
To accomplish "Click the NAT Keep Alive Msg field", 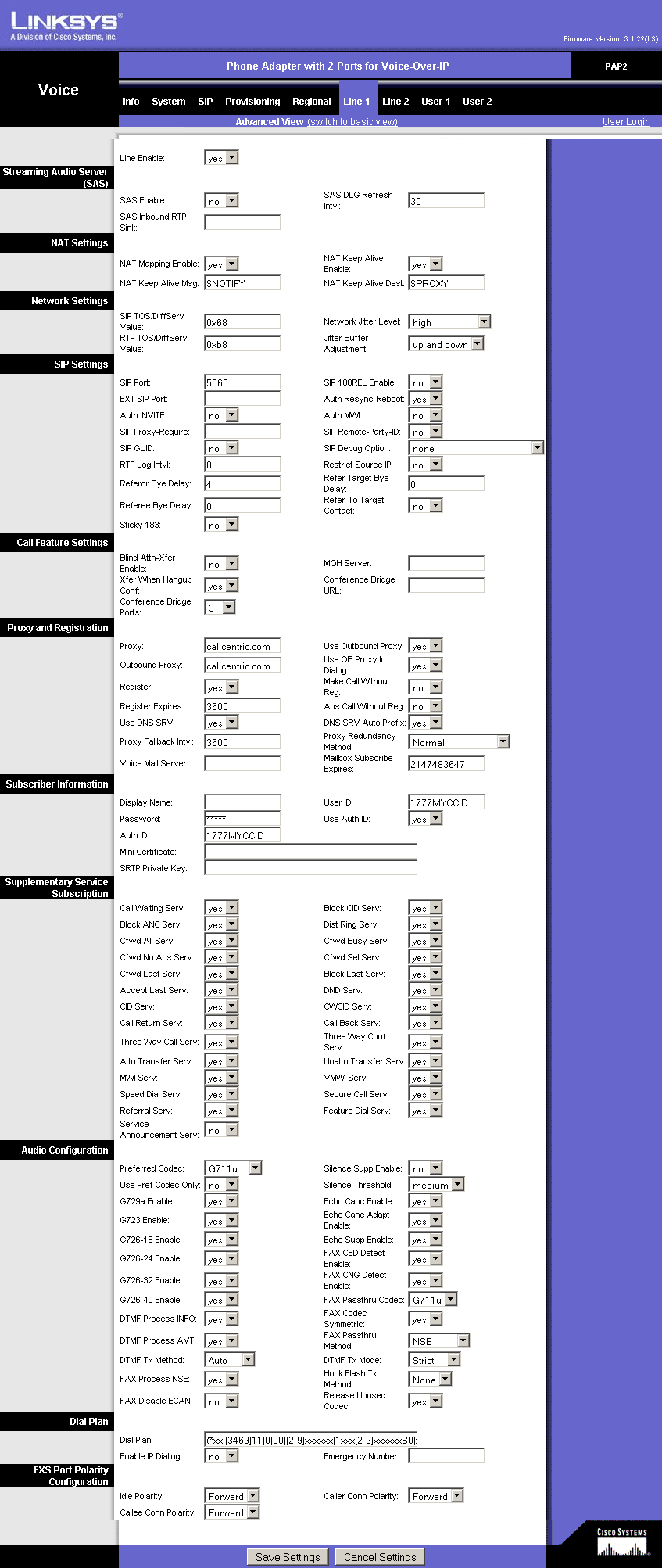I will tap(242, 283).
